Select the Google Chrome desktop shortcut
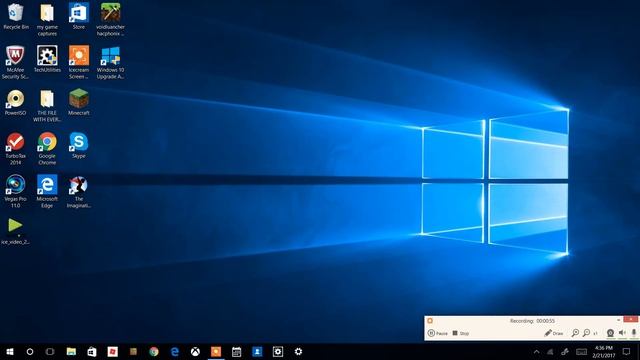This screenshot has height=360, width=640. (x=47, y=149)
